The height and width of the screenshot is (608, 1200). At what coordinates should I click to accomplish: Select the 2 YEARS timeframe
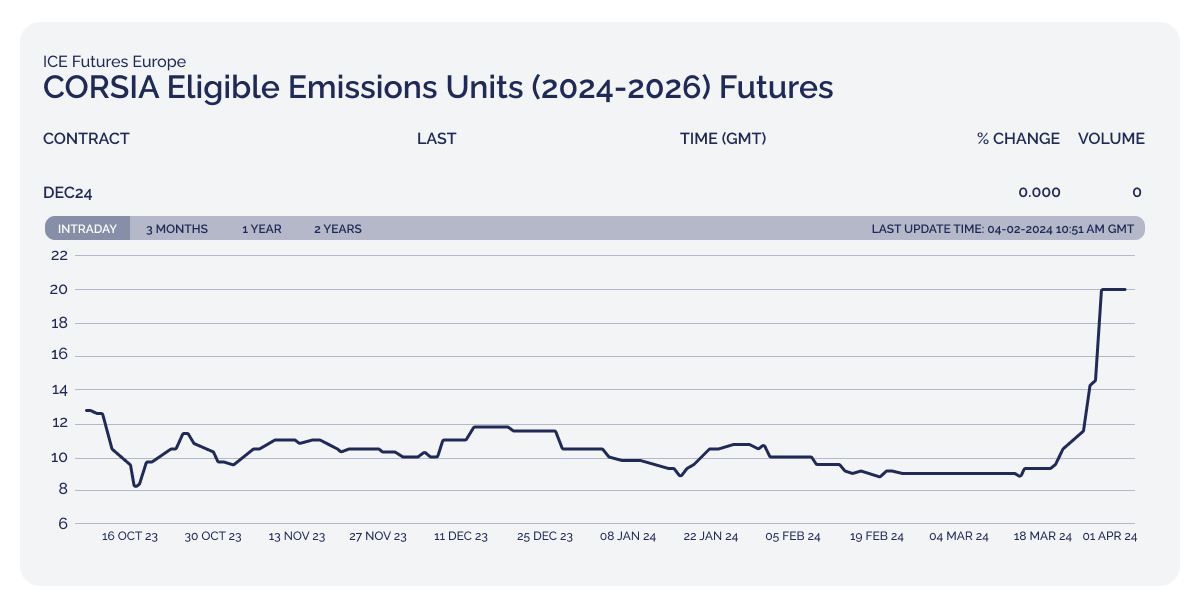click(338, 228)
